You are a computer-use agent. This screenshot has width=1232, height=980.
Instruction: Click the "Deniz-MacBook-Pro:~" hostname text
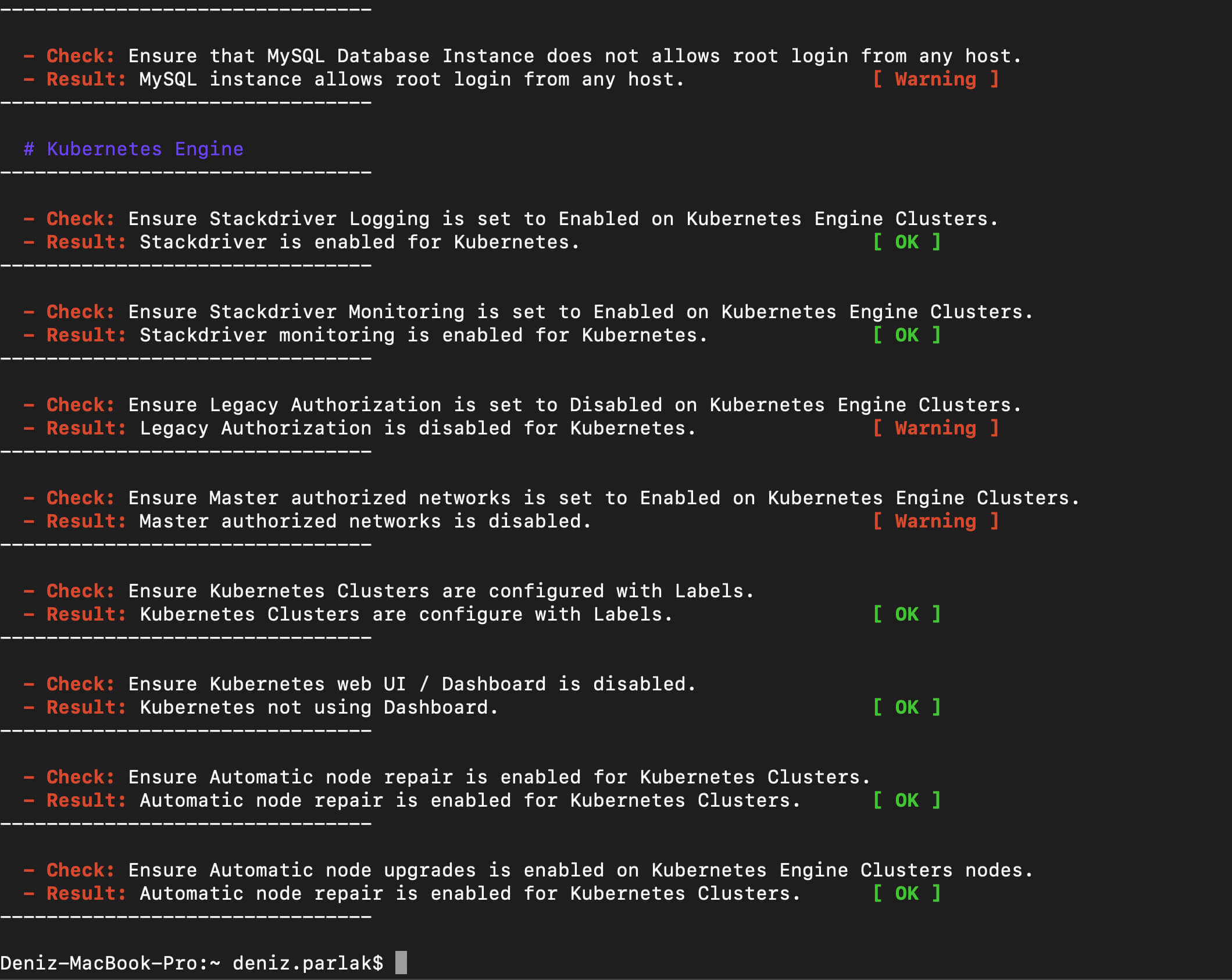coord(110,963)
